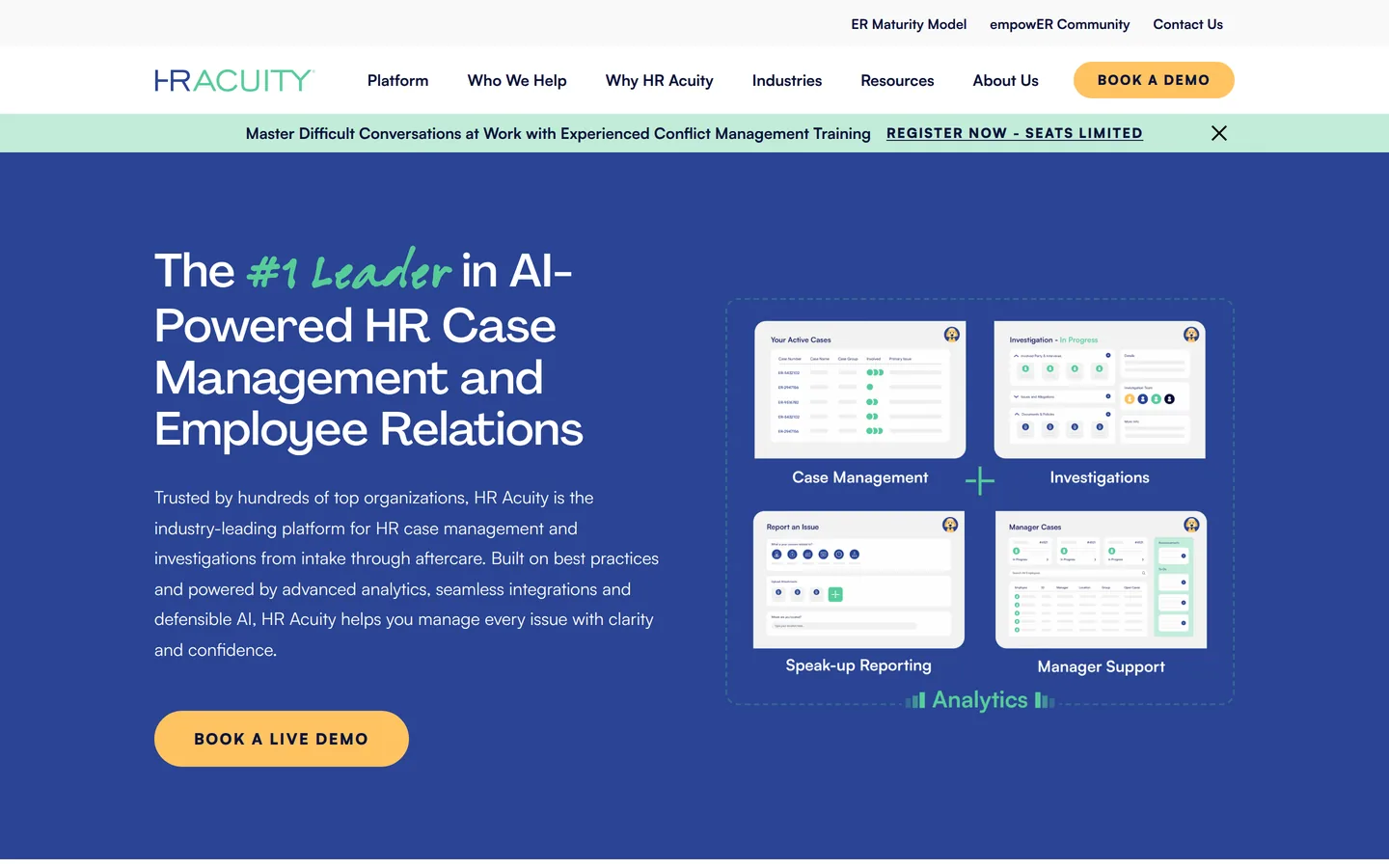Open the ER Maturity Model link
Screen dimensions: 1389x868
tap(909, 24)
